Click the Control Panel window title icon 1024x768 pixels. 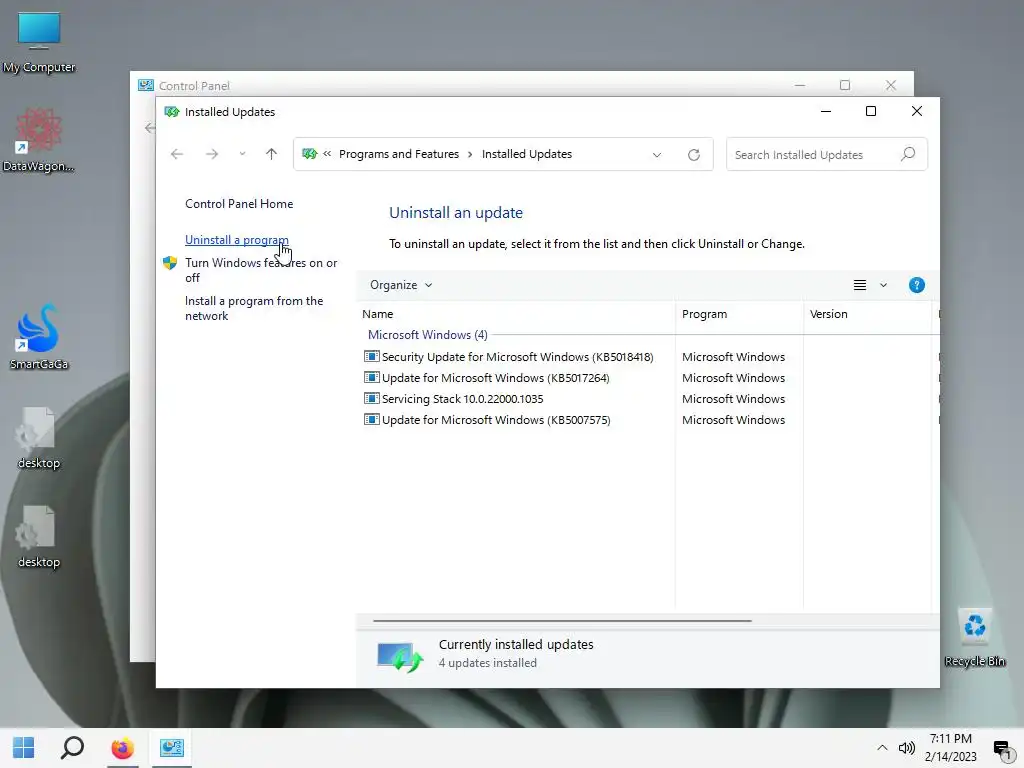coord(146,86)
